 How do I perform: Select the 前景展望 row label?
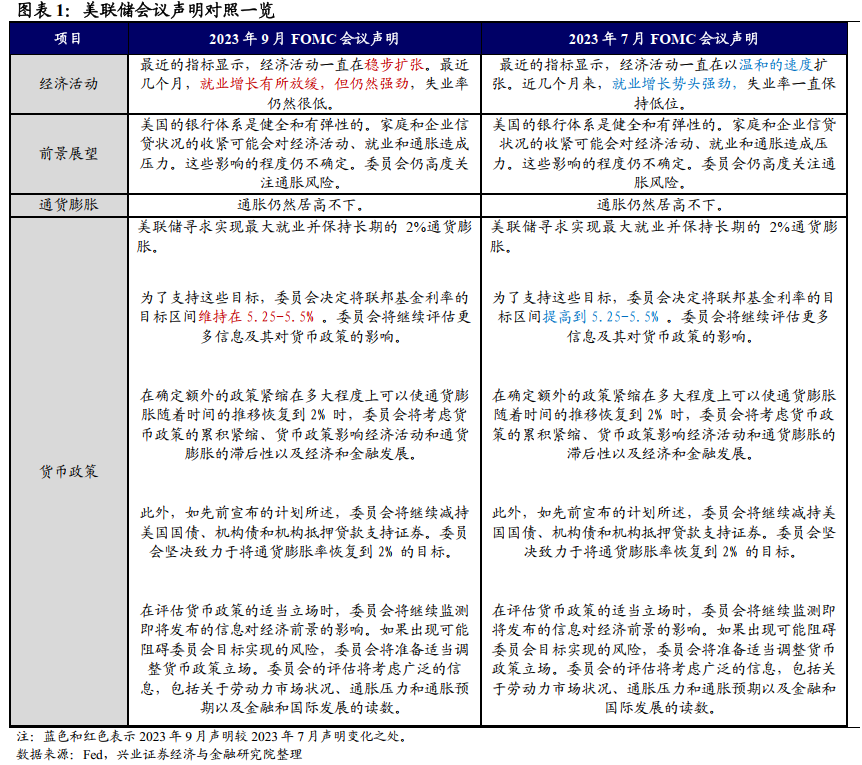pyautogui.click(x=69, y=154)
